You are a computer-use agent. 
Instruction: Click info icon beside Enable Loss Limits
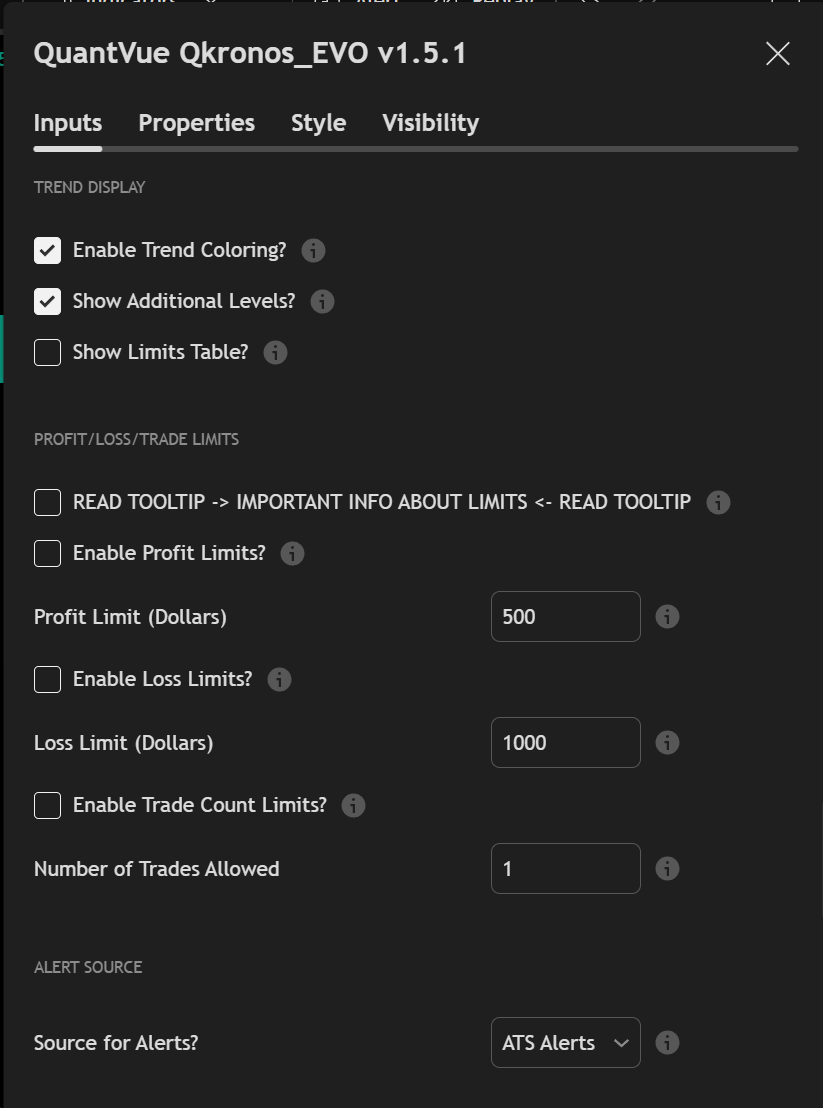pyautogui.click(x=279, y=679)
